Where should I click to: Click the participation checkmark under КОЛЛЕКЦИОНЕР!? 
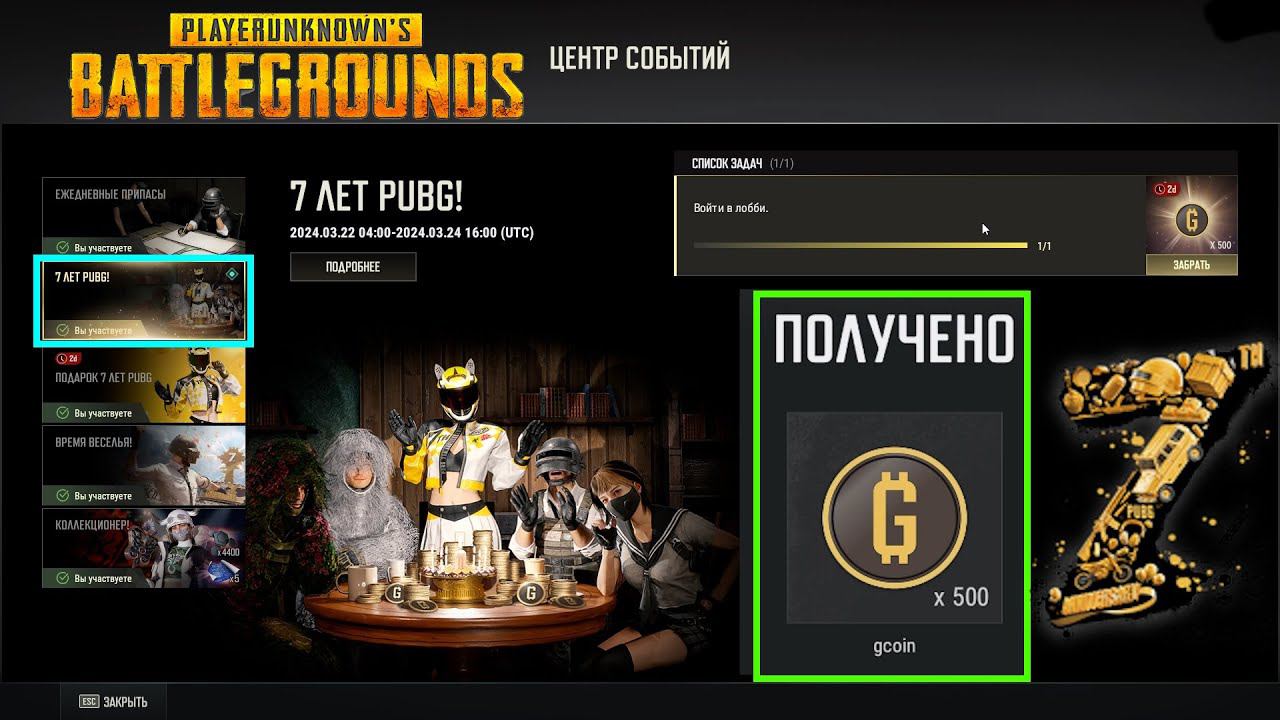62,579
